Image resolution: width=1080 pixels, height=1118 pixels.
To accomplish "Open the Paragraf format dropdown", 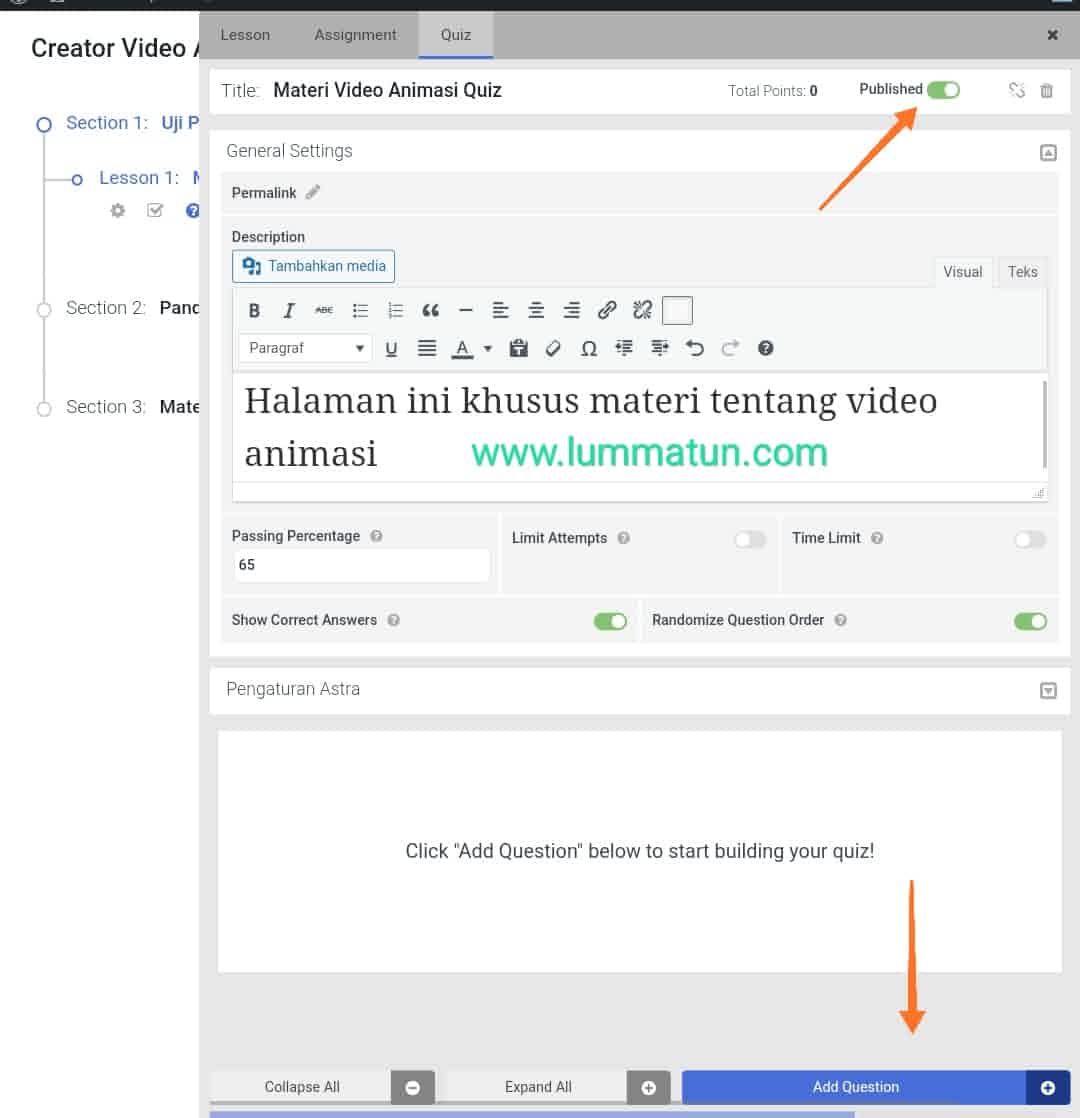I will coord(306,348).
